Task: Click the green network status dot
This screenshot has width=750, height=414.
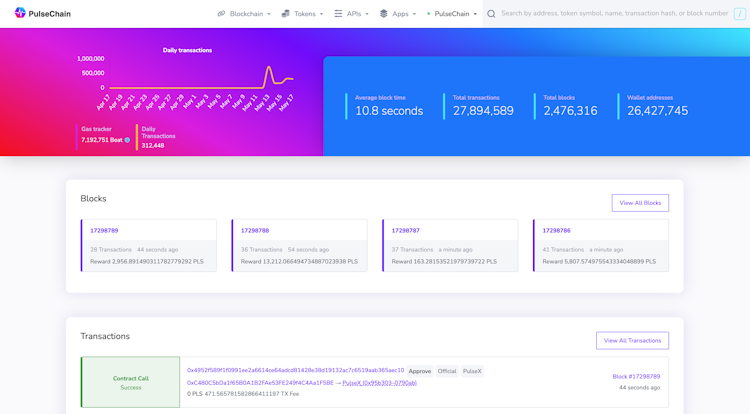Action: tap(429, 14)
